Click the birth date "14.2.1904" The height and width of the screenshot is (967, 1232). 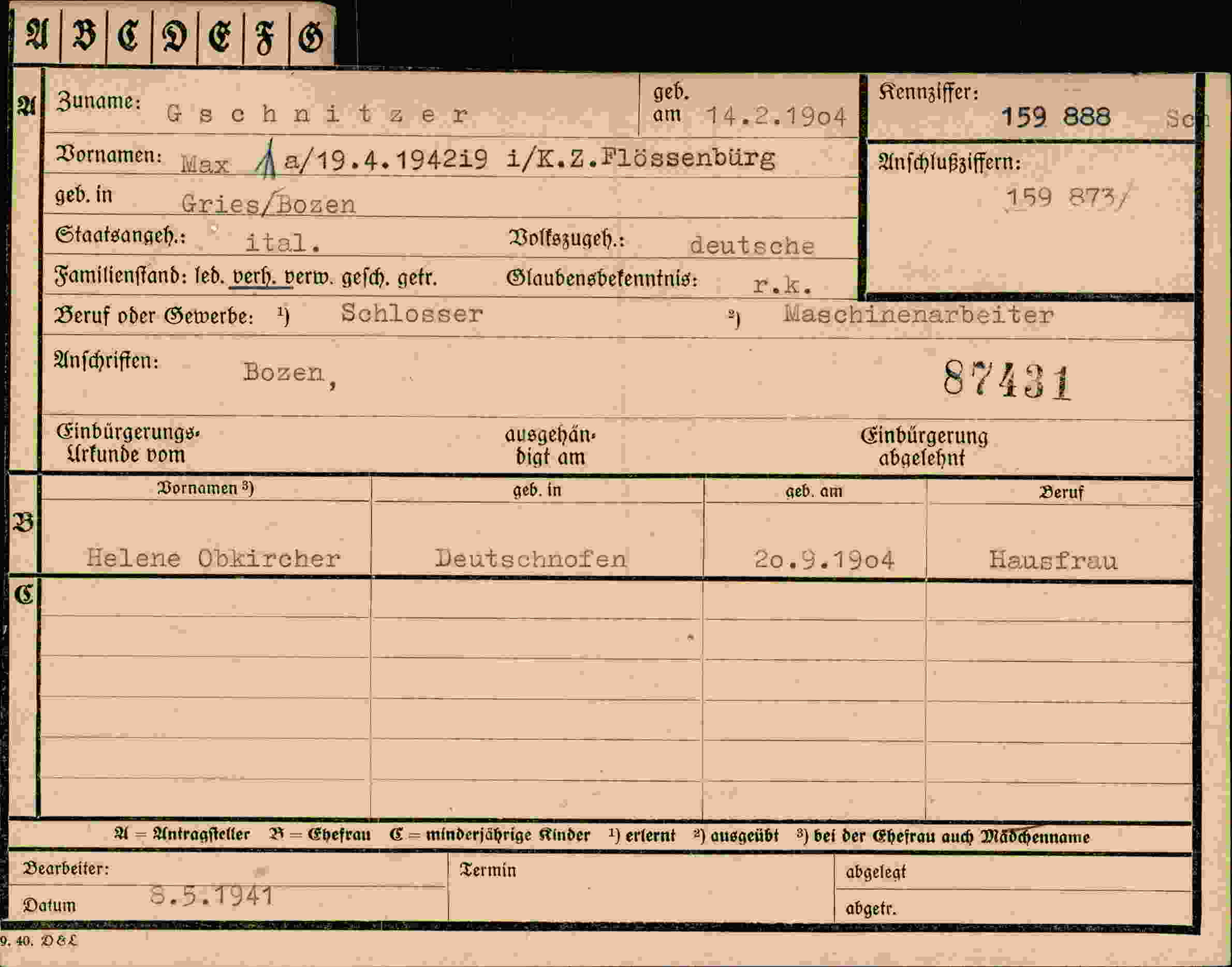[x=776, y=117]
